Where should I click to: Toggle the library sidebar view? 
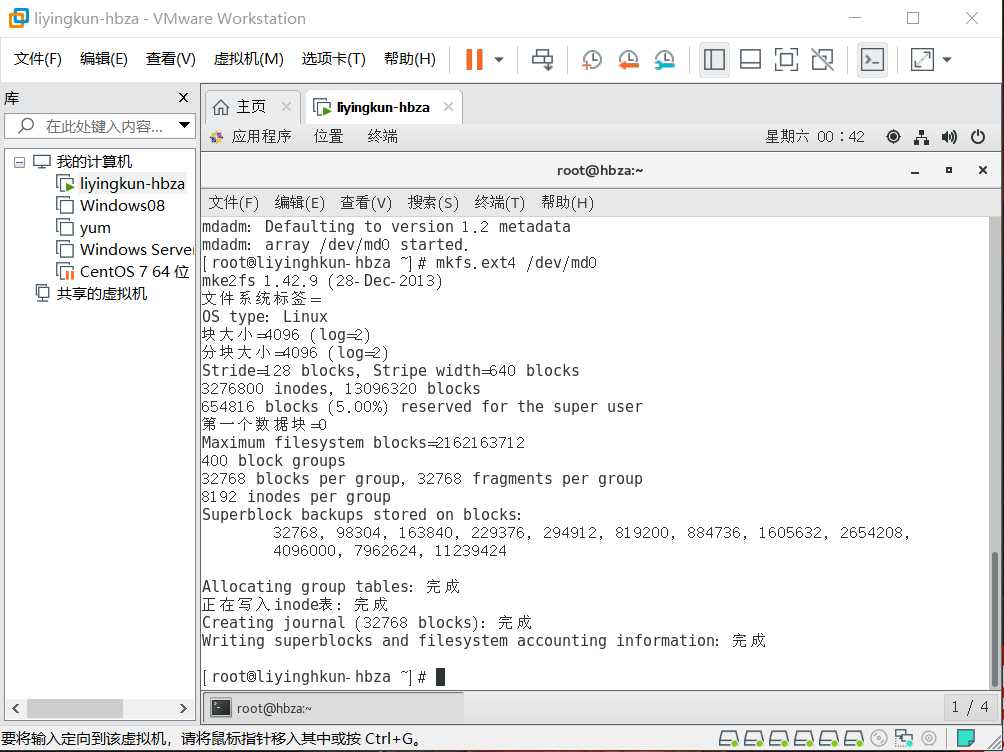coord(714,60)
